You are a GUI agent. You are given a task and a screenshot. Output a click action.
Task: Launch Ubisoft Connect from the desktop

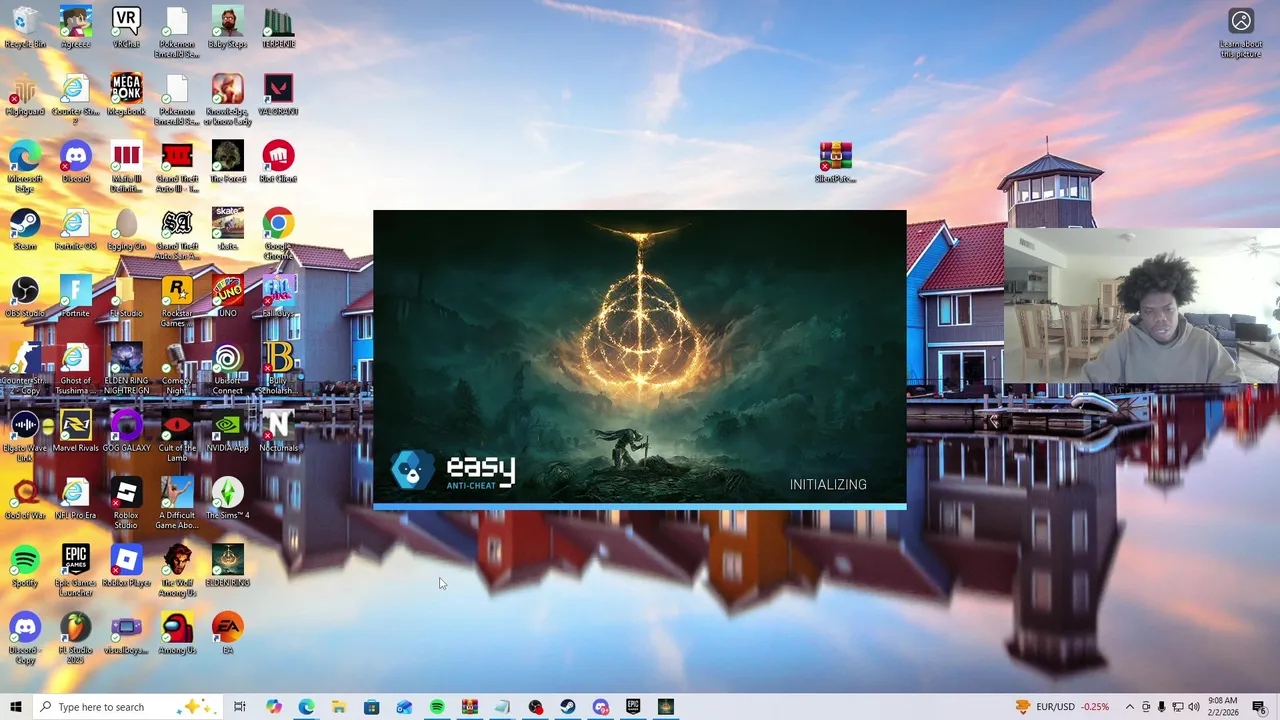click(227, 369)
